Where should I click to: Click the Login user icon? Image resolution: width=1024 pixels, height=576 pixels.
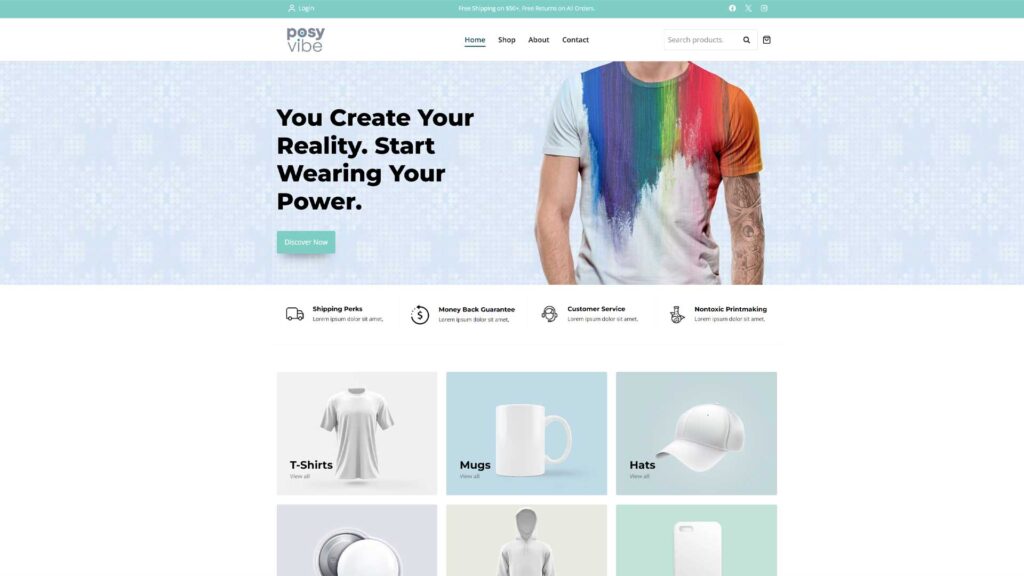click(291, 8)
